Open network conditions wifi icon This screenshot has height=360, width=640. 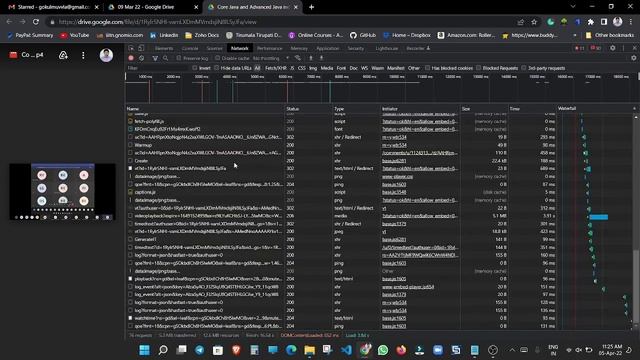tap(298, 58)
